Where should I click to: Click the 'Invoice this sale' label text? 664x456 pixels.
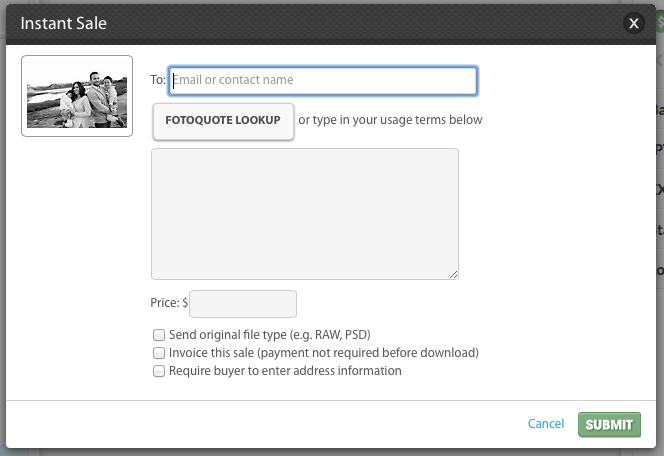pos(324,353)
